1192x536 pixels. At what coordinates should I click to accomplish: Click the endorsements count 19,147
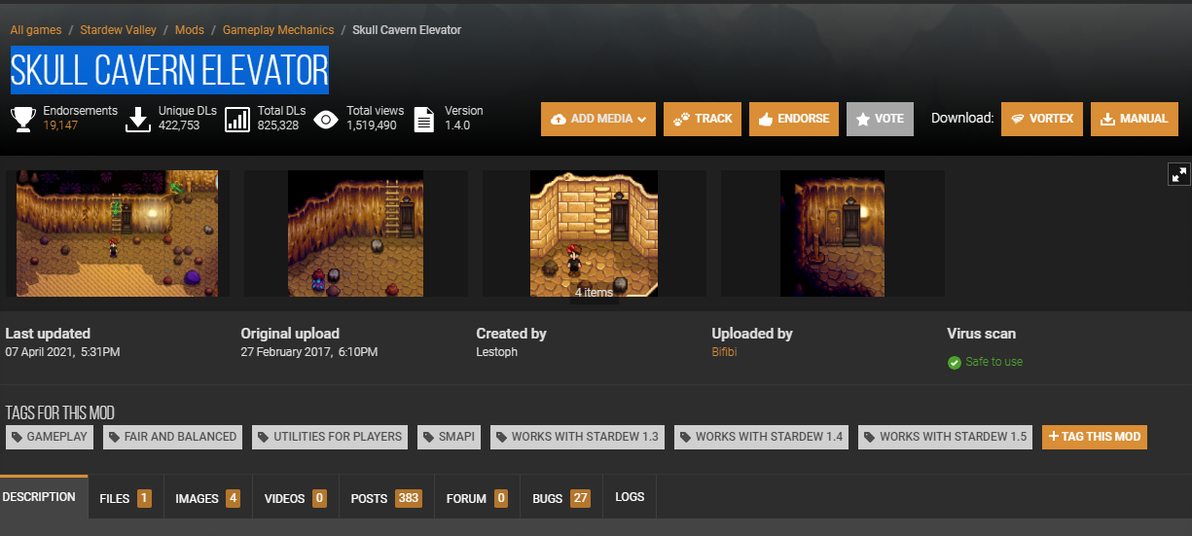pos(61,125)
